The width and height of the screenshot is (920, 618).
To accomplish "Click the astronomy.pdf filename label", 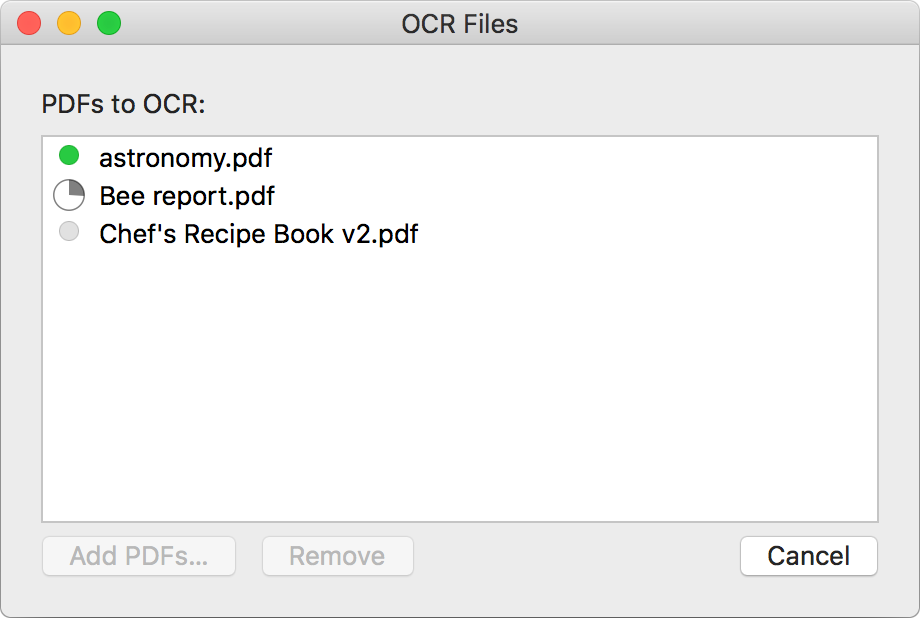I will tap(185, 157).
